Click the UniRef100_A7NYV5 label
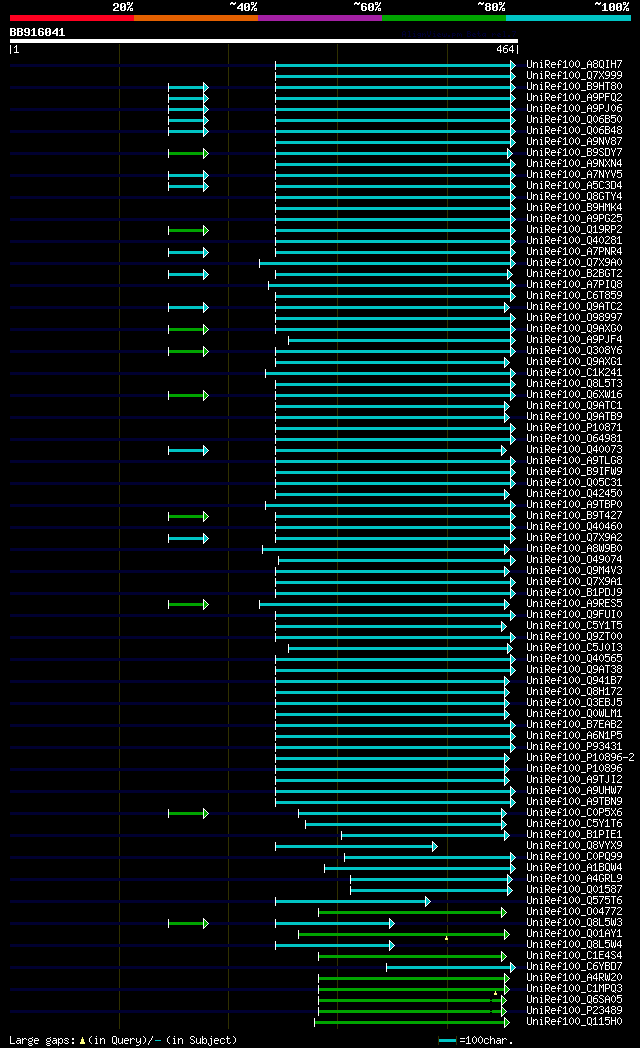This screenshot has width=640, height=1048. point(574,174)
